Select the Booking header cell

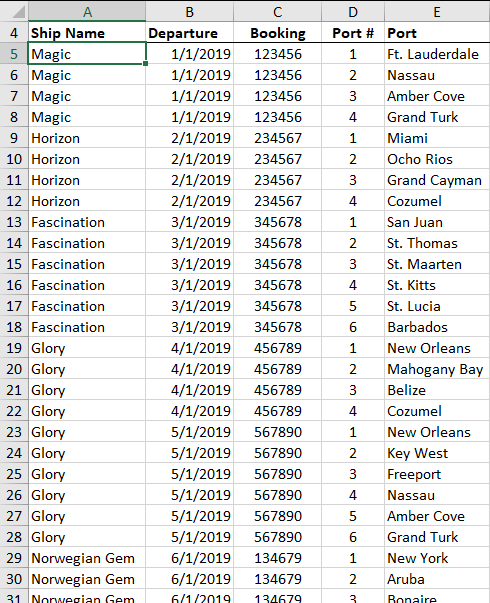coord(278,33)
